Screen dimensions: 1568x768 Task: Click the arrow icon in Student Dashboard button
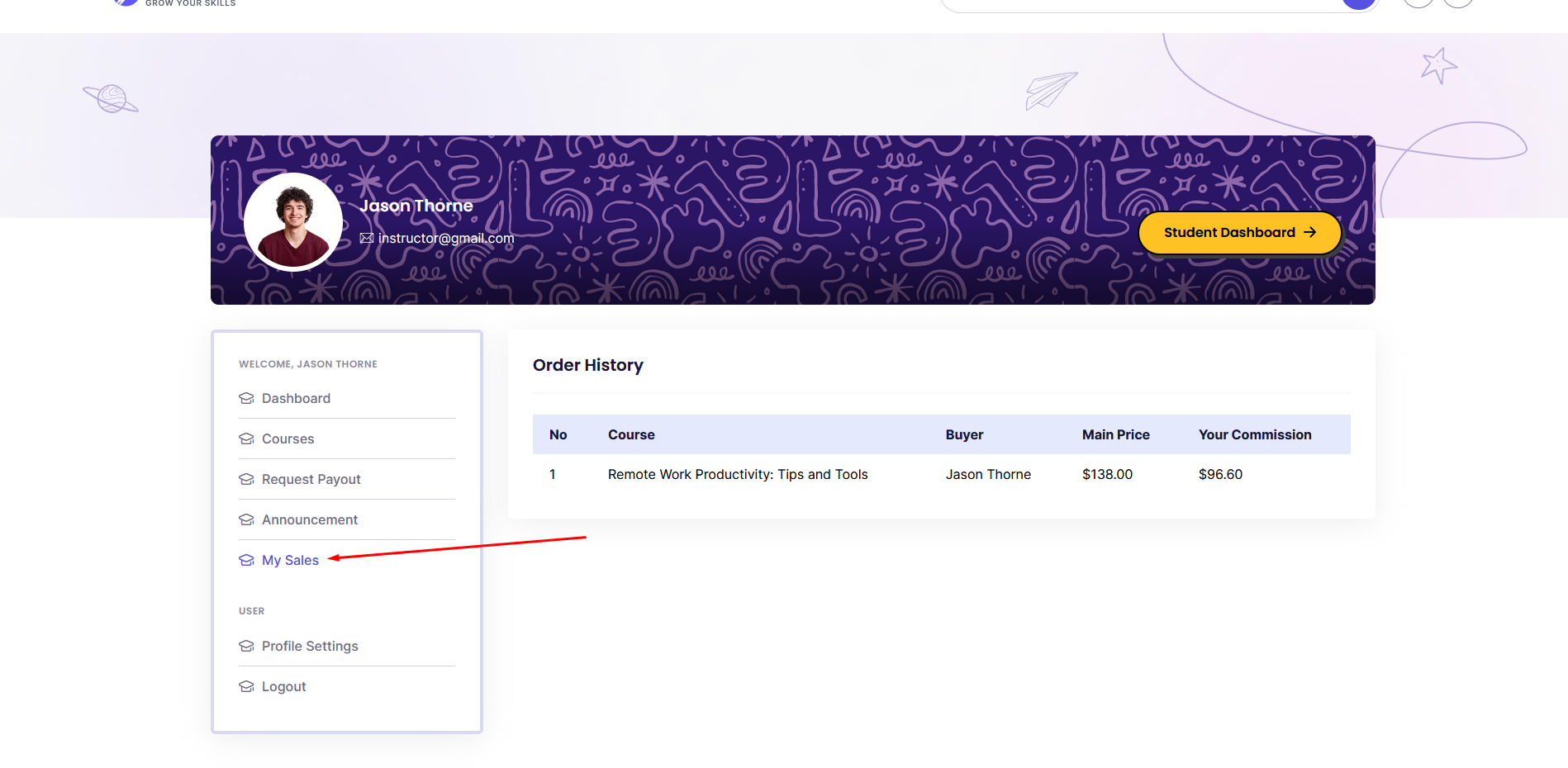point(1309,233)
